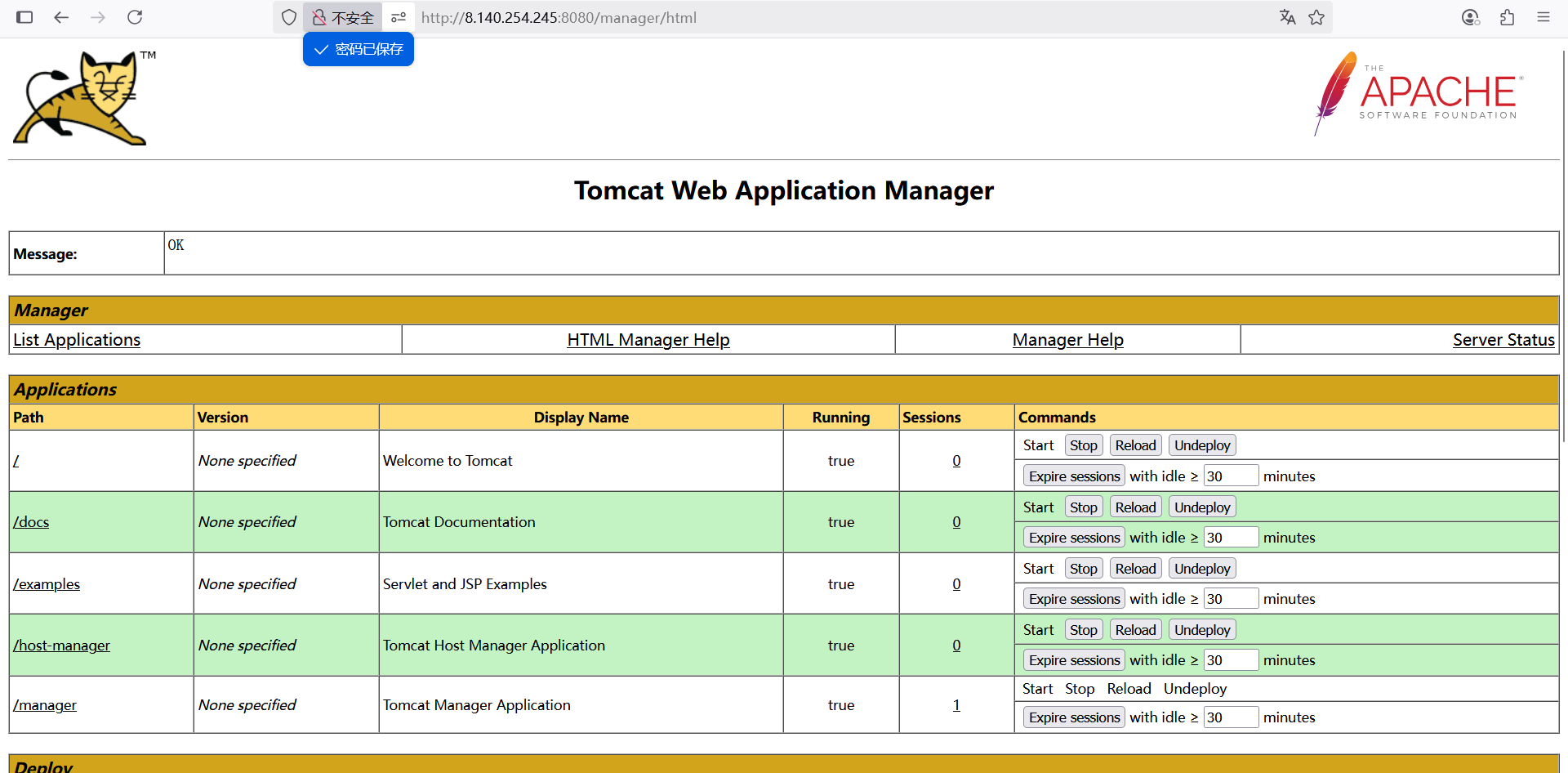The image size is (1568, 773).
Task: Click the Tomcat cat logo
Action: point(84,98)
